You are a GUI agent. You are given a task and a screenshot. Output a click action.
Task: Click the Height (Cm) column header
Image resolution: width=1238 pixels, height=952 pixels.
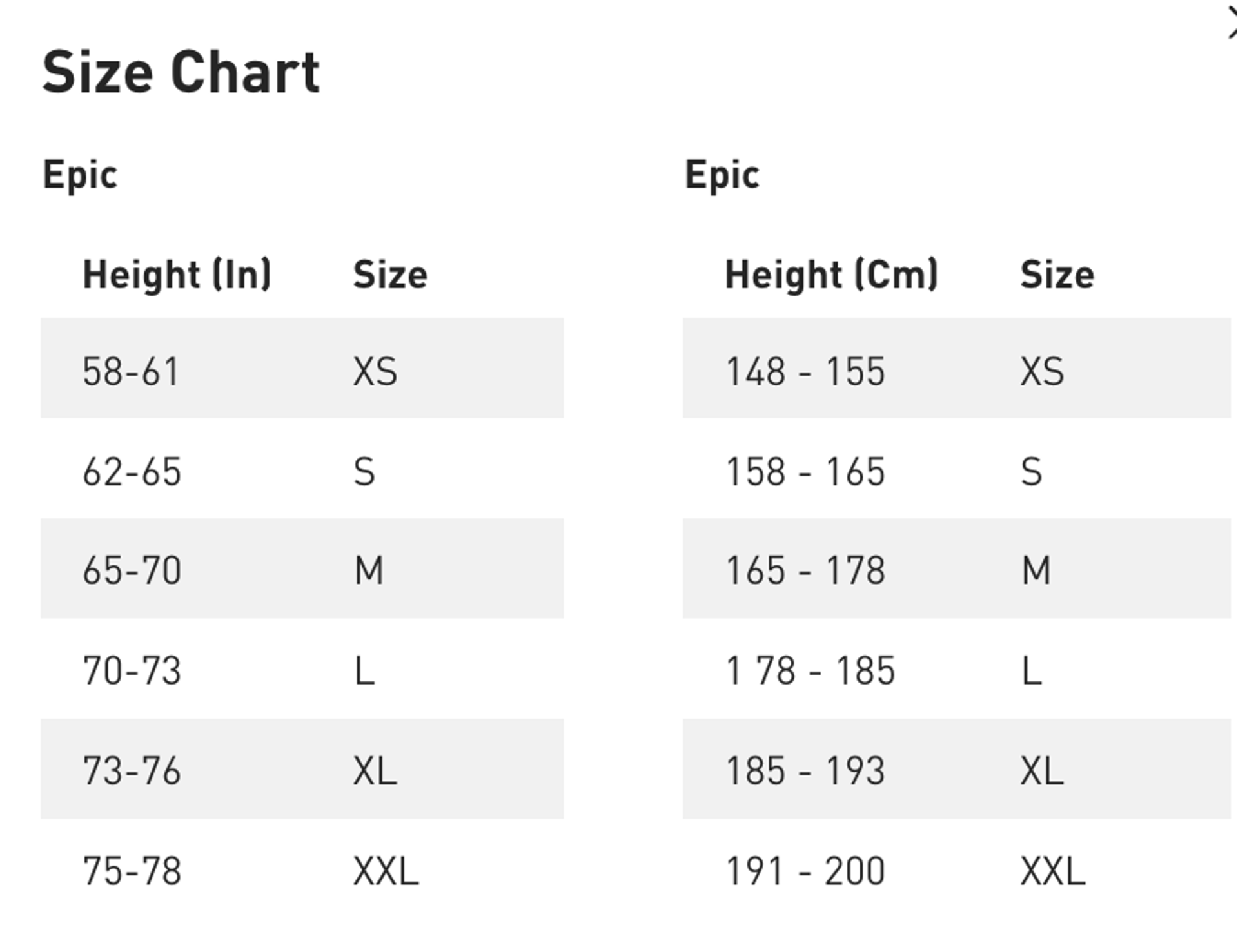[830, 275]
